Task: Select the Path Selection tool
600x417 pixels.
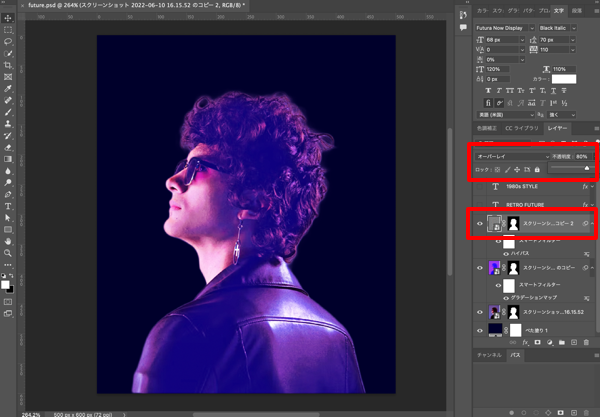Action: [8, 218]
